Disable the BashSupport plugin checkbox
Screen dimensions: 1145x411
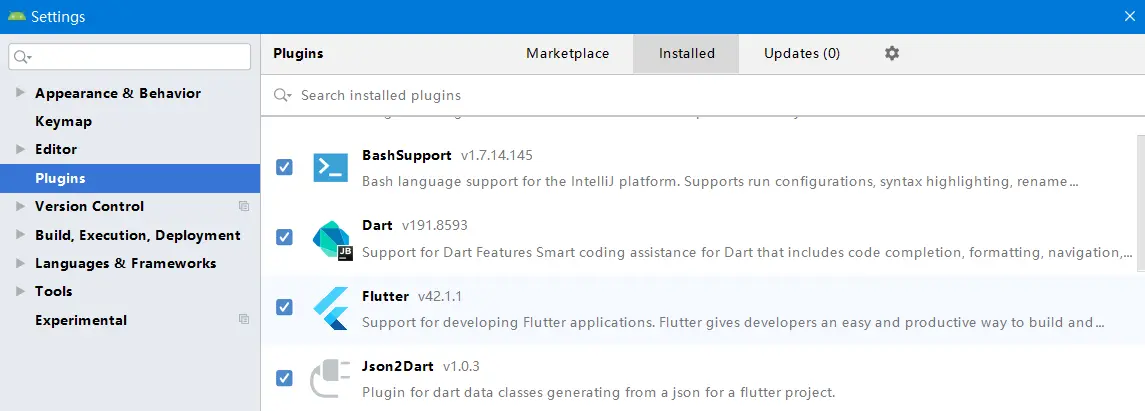284,167
